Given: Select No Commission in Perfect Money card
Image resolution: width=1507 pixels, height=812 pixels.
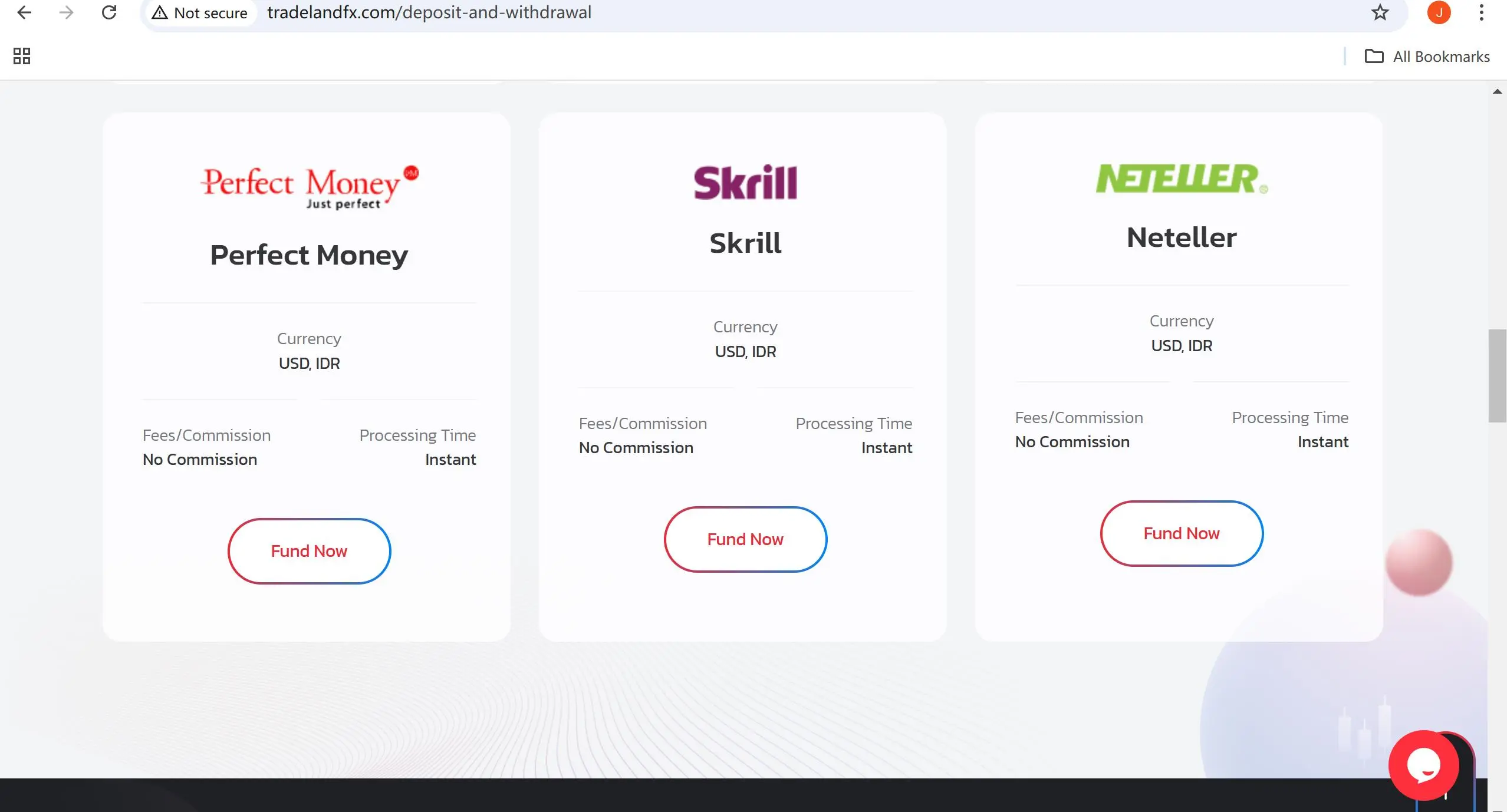Looking at the screenshot, I should pos(200,460).
